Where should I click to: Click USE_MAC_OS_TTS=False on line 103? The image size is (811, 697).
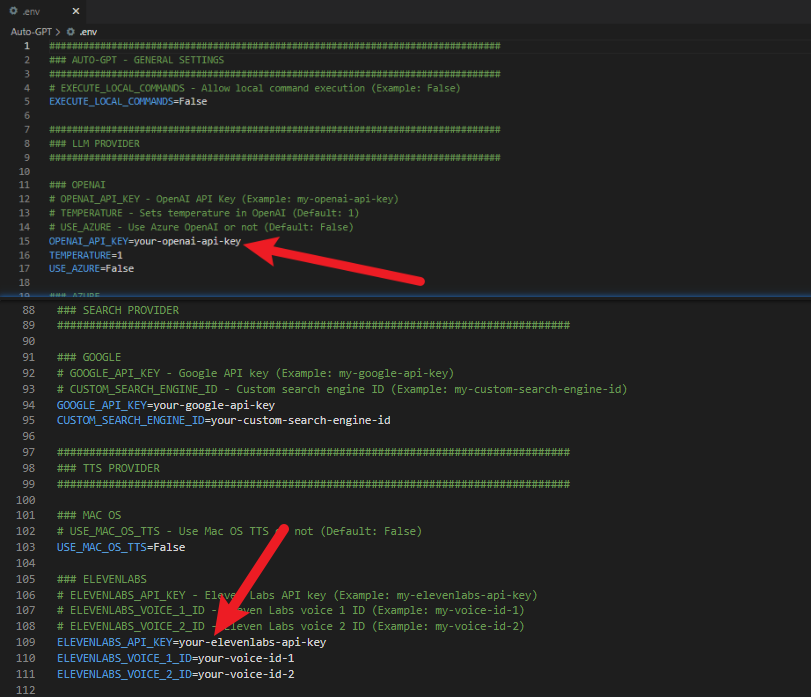(x=121, y=547)
